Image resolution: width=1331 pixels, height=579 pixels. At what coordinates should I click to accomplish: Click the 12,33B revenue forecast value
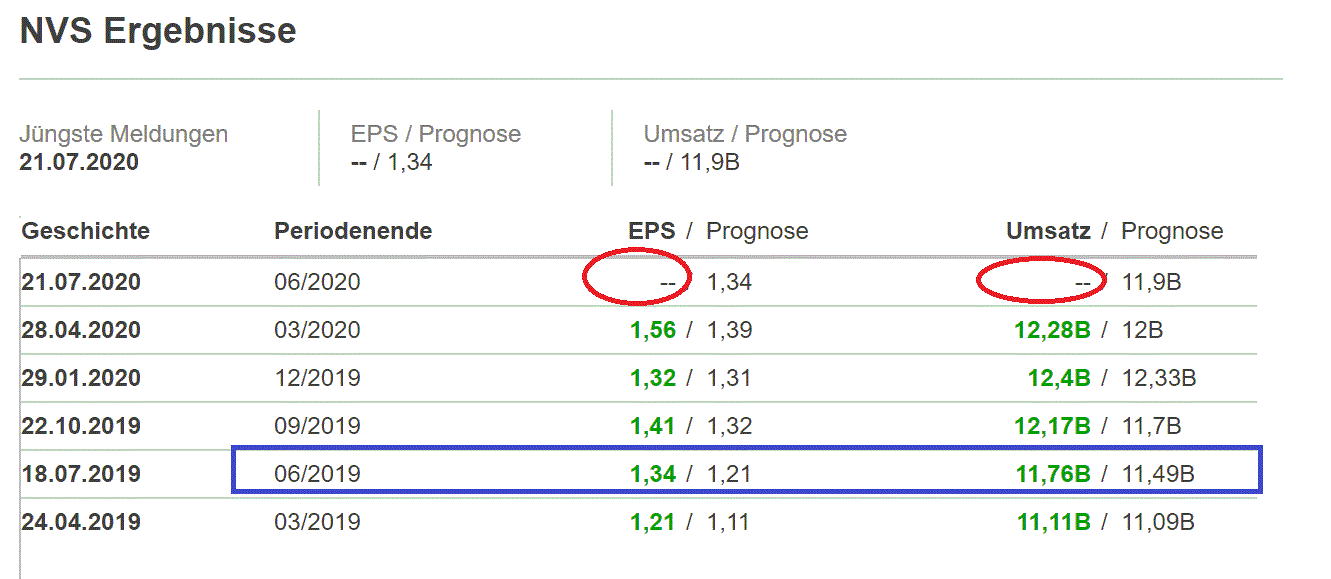(x=1158, y=378)
